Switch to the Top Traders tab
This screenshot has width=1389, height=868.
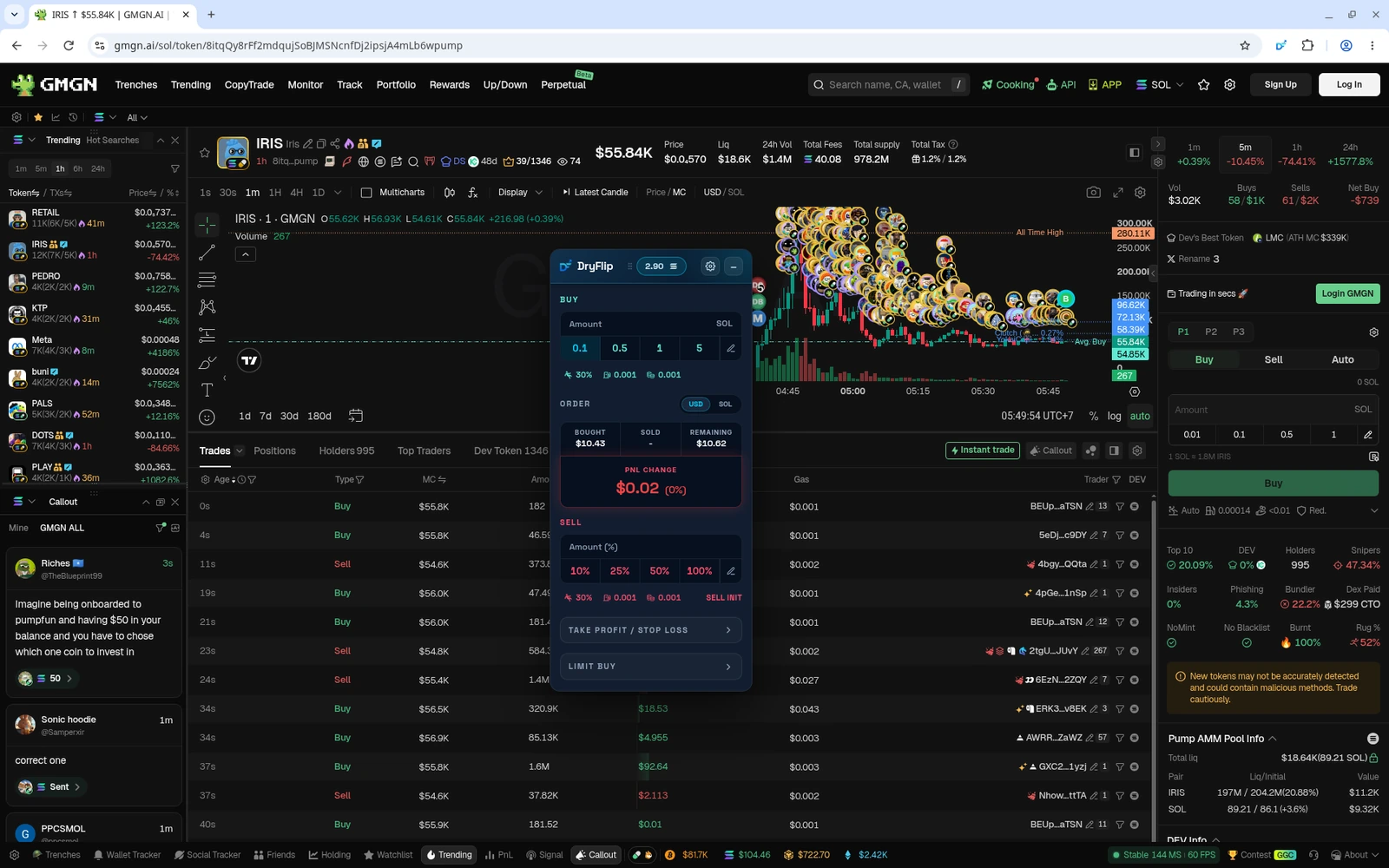point(424,451)
